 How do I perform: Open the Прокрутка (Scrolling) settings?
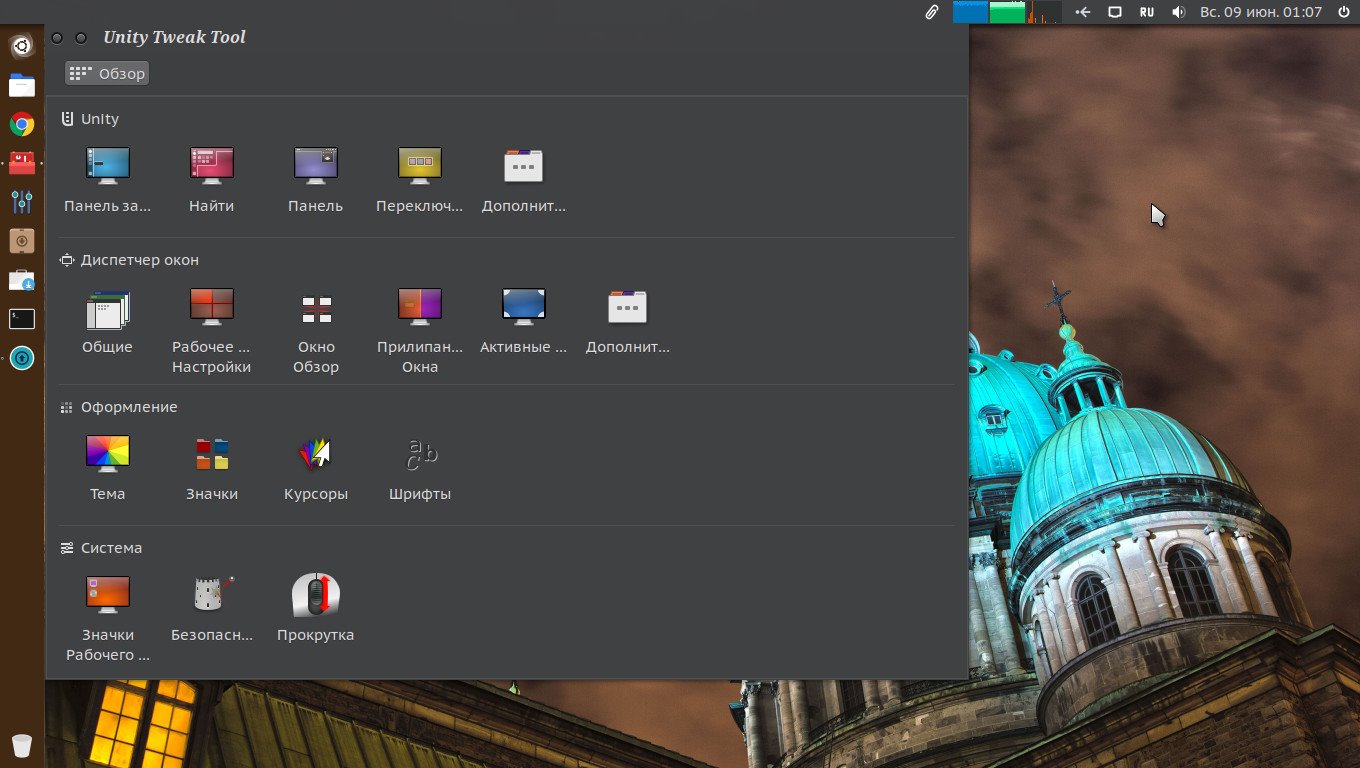coord(315,596)
